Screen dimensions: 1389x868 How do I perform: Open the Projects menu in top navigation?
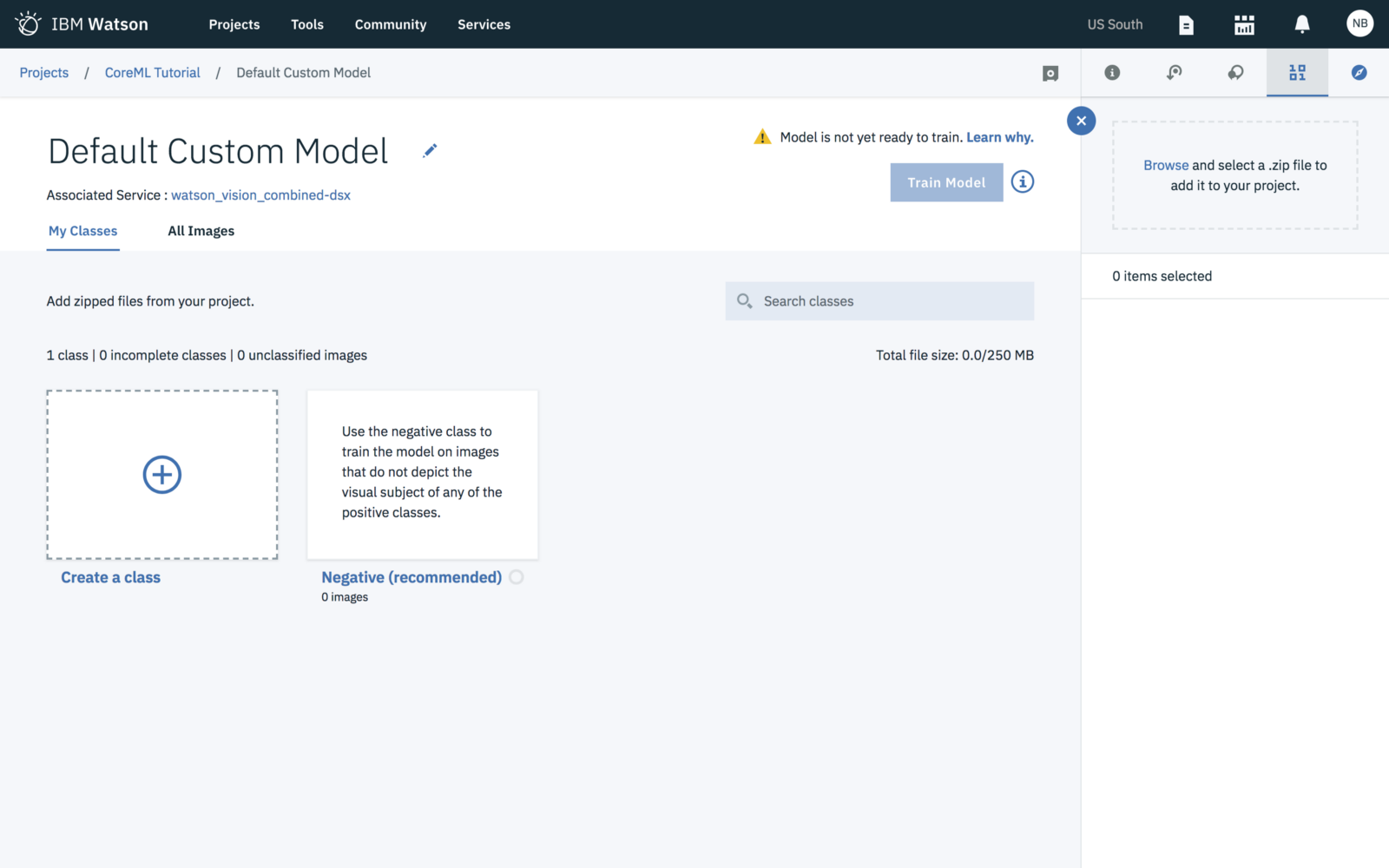234,24
